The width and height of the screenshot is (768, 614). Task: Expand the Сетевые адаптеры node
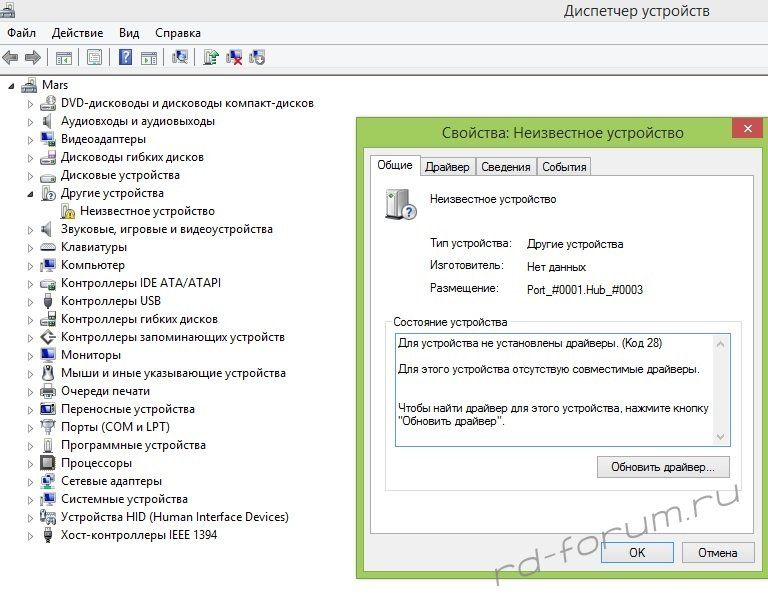[x=30, y=481]
